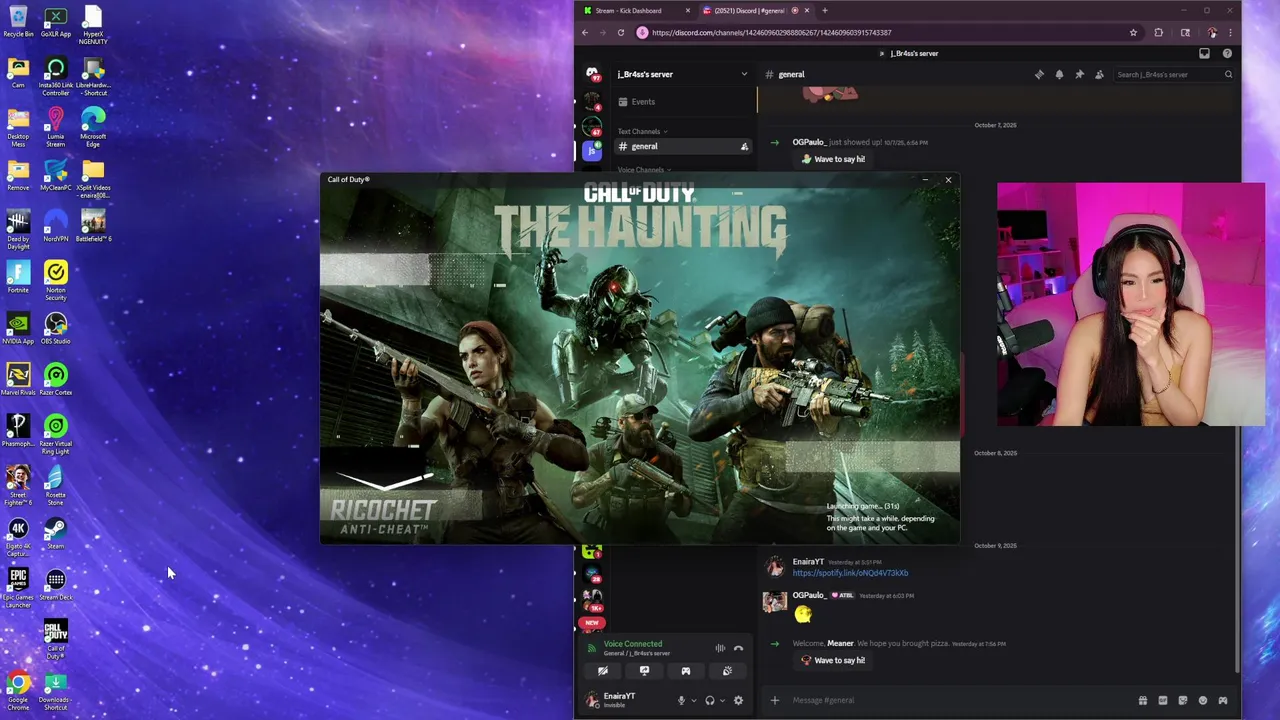This screenshot has width=1280, height=720.
Task: Disconnect from voice channel
Action: pyautogui.click(x=738, y=648)
